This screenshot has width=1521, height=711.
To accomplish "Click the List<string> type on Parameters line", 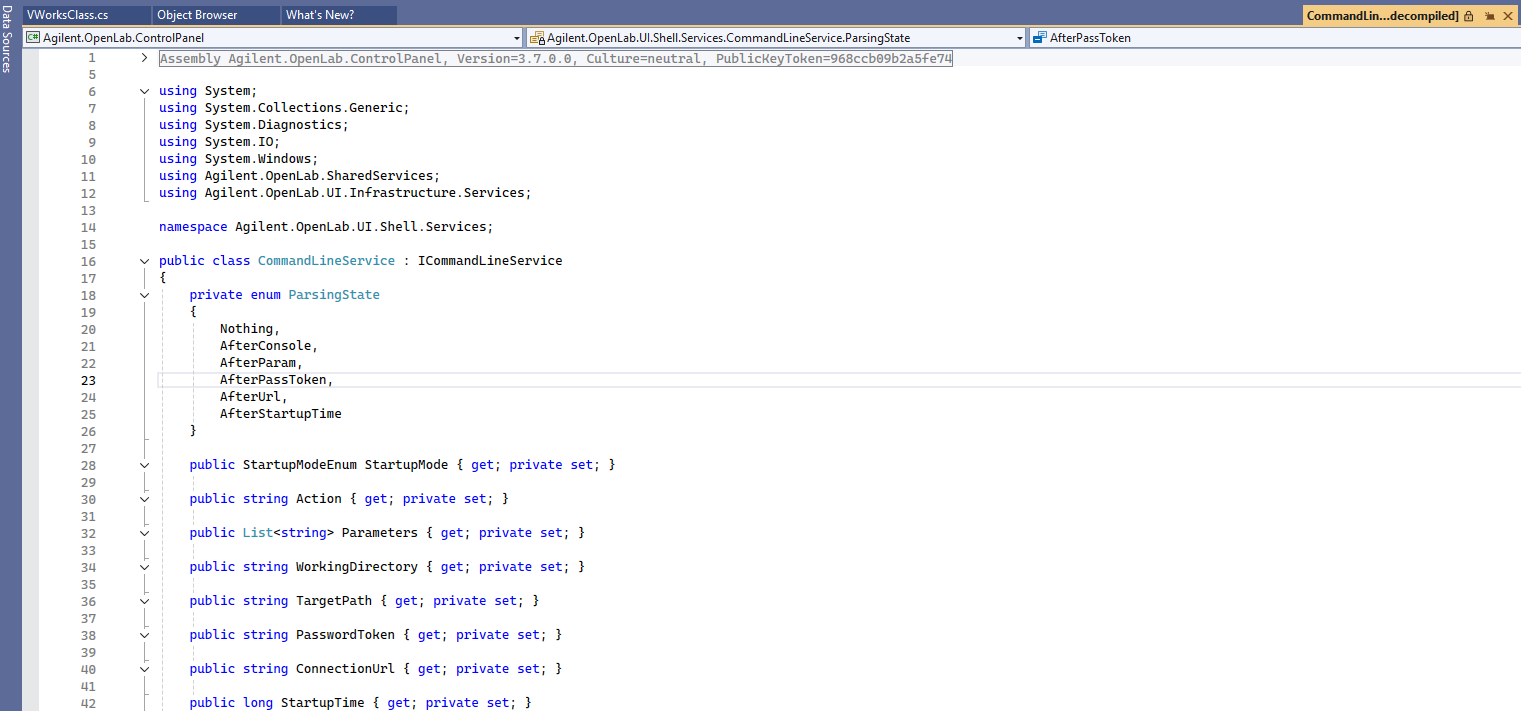I will (x=289, y=533).
